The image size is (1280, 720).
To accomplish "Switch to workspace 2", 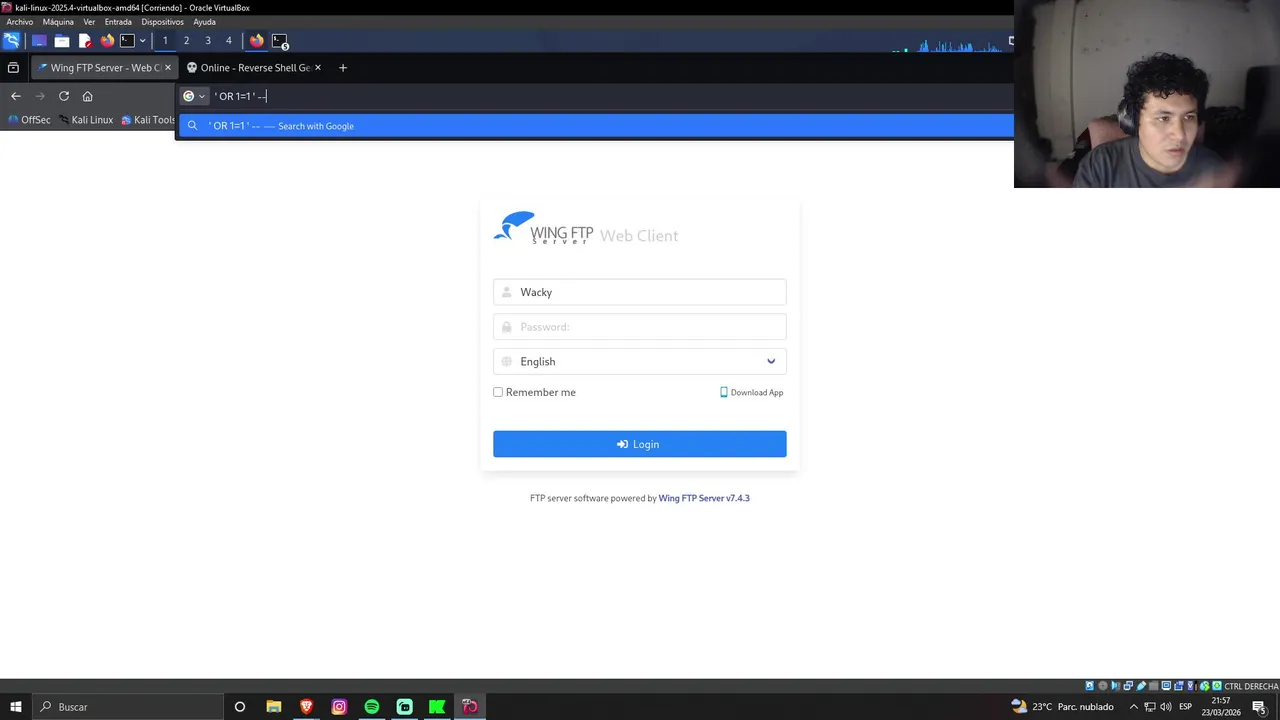I will [x=186, y=41].
